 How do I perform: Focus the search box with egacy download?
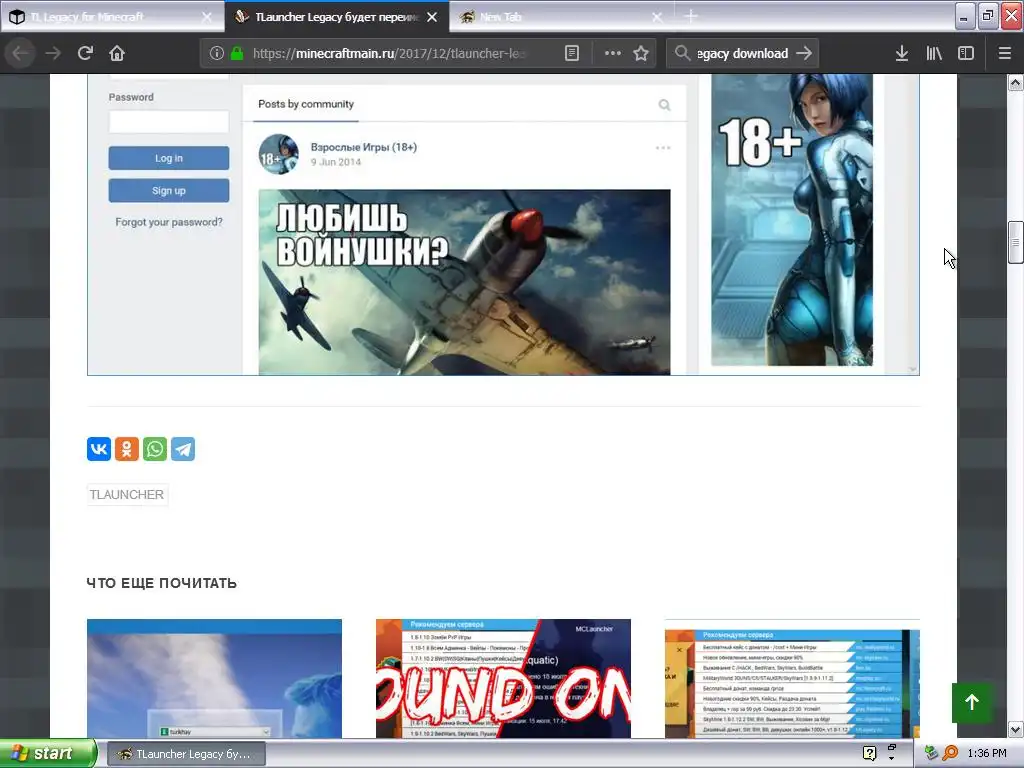742,53
